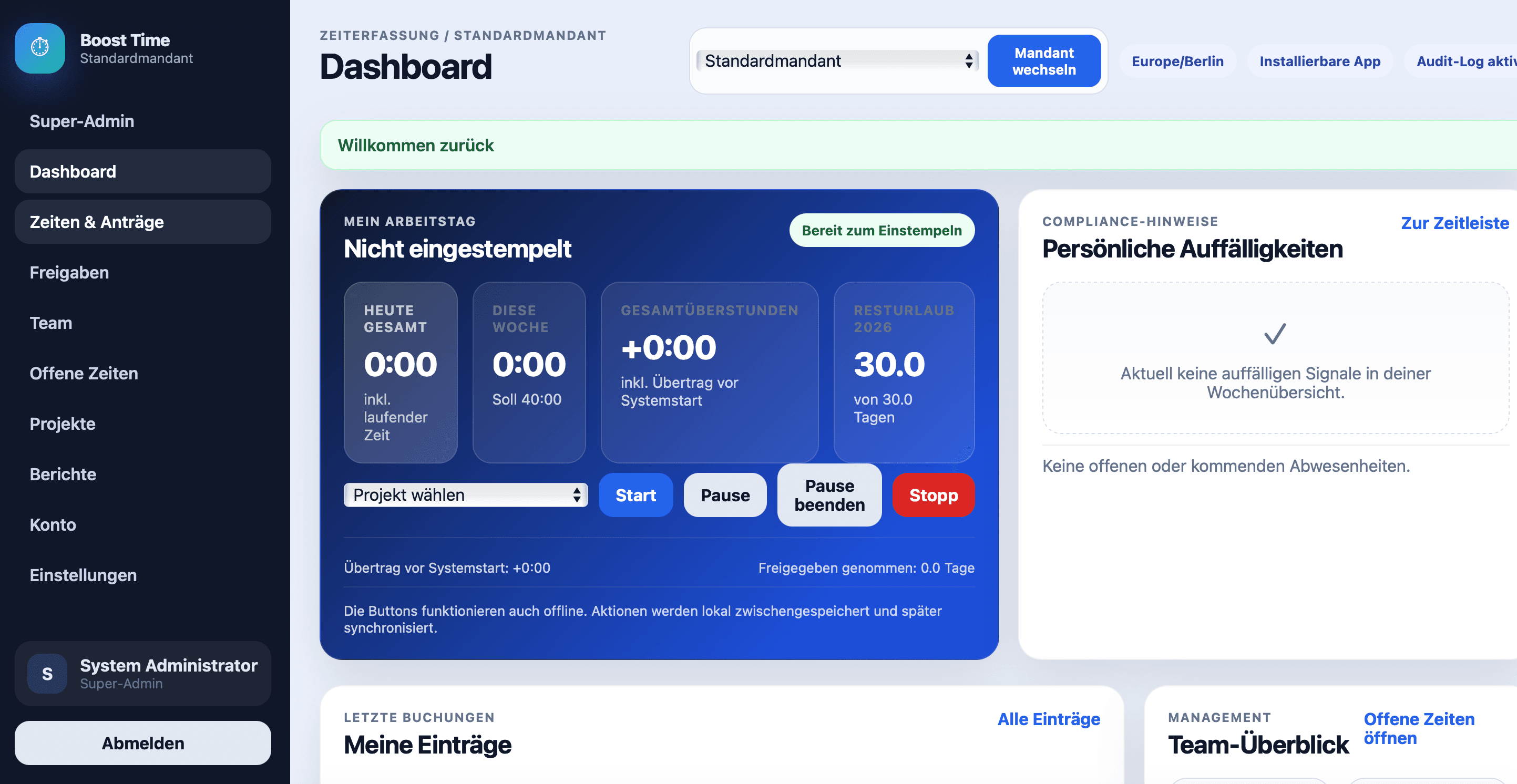This screenshot has width=1517, height=784.
Task: Click the Team-Überblick heading
Action: 1258,745
